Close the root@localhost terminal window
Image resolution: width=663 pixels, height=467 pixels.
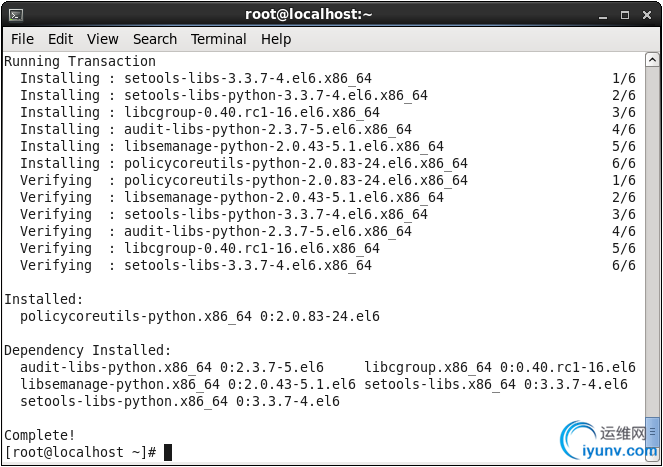click(x=647, y=15)
